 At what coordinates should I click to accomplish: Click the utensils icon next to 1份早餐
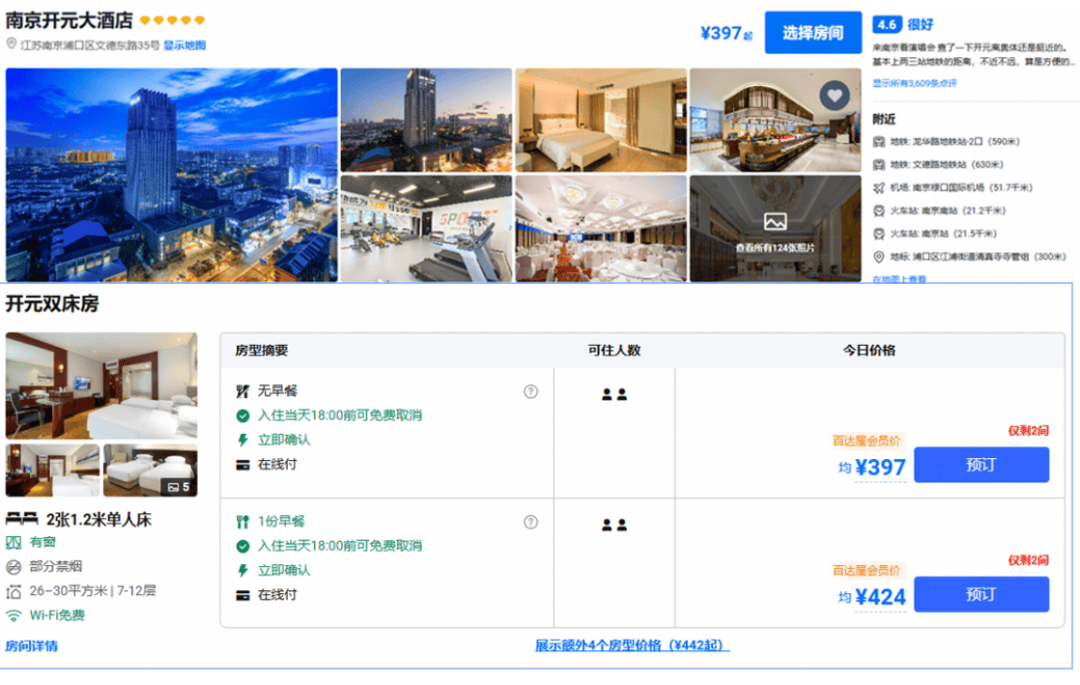point(242,522)
